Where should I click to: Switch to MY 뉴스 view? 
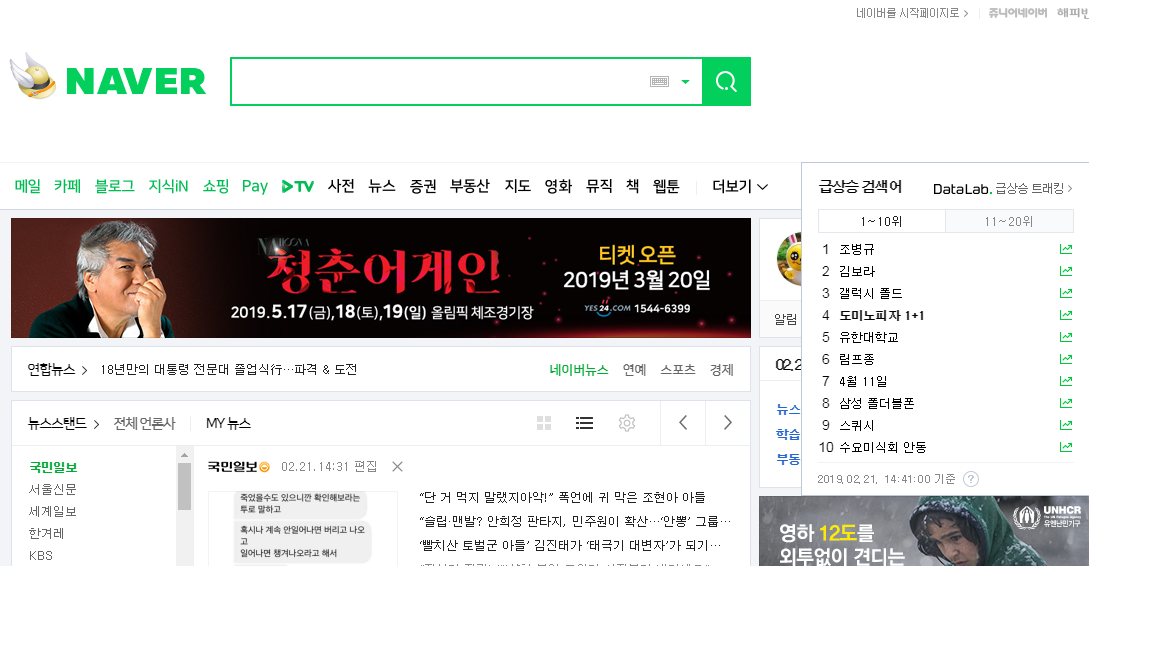click(228, 423)
